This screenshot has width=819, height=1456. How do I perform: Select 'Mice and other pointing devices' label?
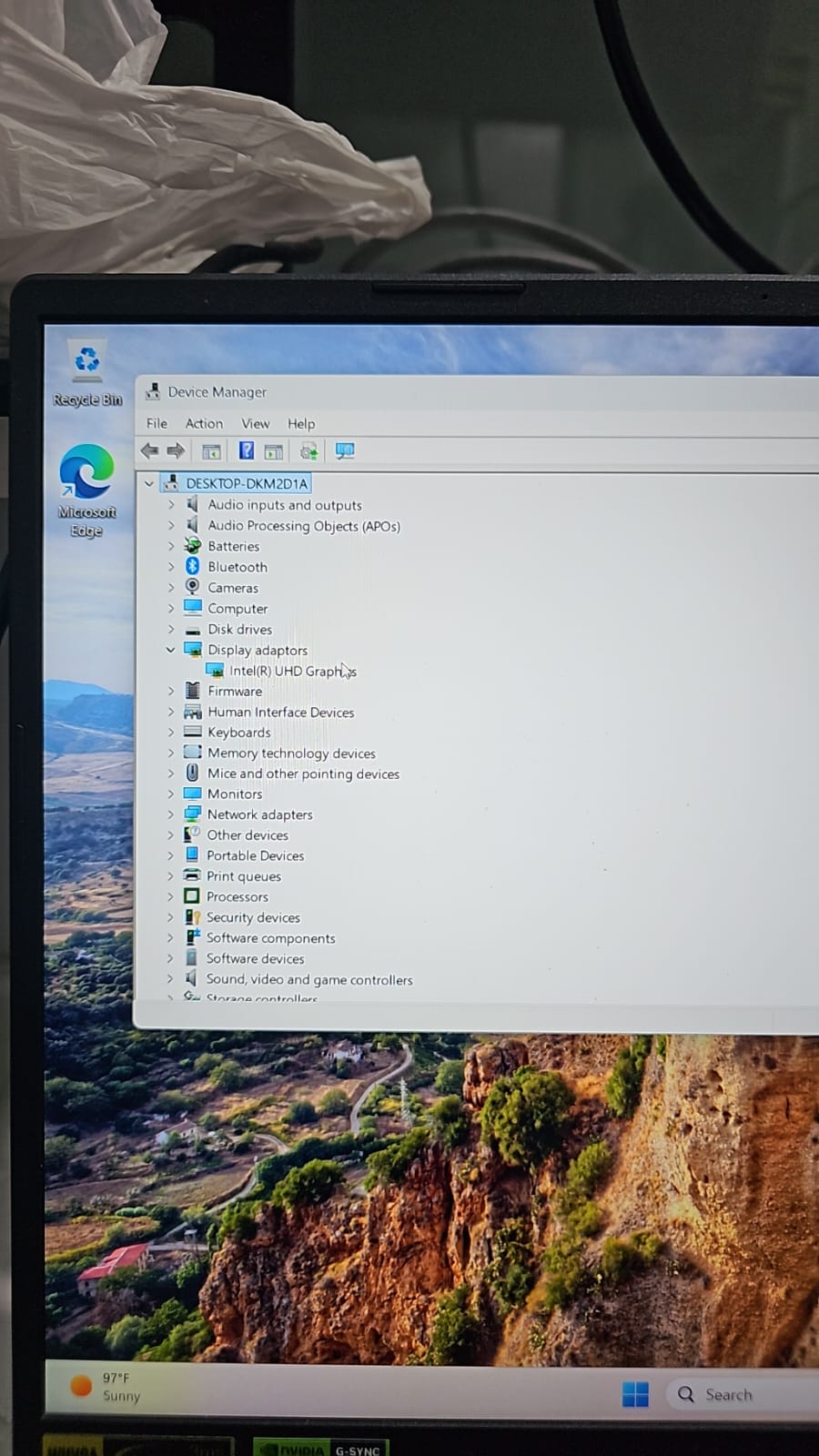[303, 773]
